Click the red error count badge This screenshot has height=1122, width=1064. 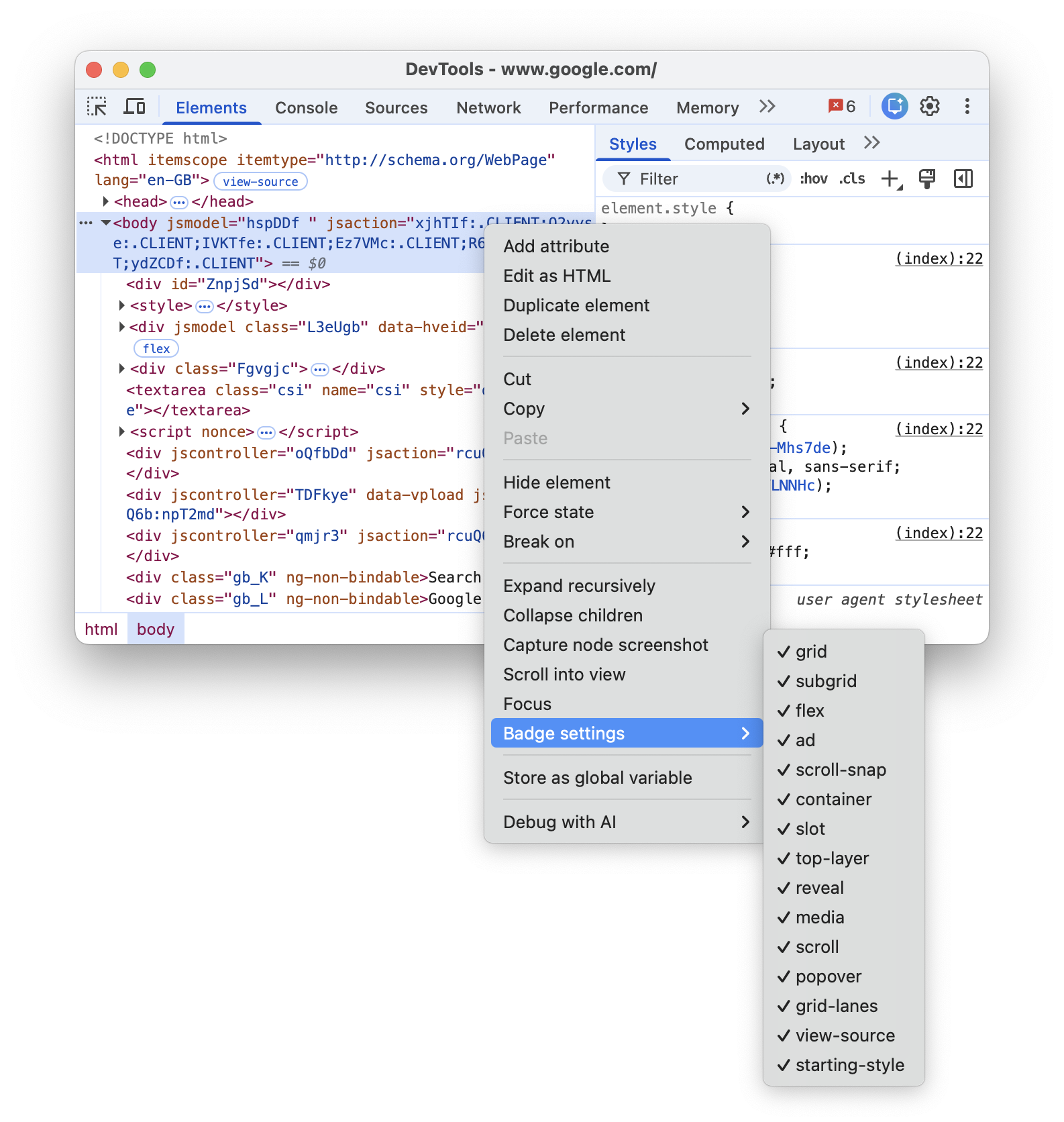tap(841, 107)
